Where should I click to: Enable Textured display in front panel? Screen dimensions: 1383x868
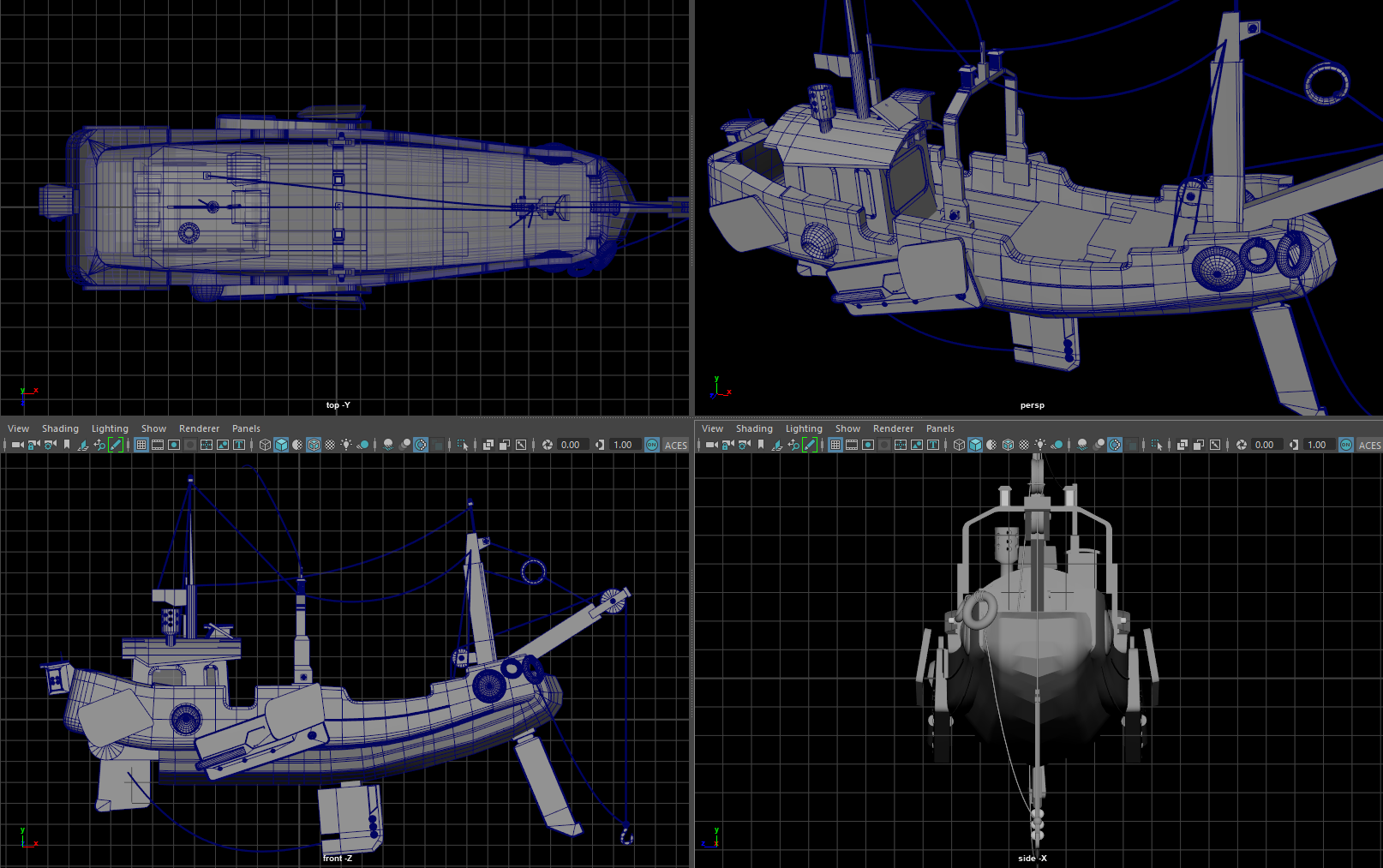coord(330,445)
